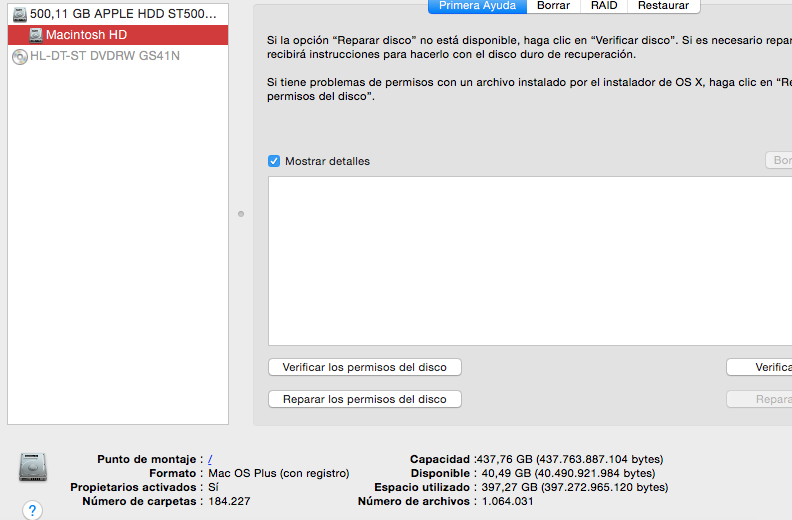Open the mount point "/" link
This screenshot has height=520, width=792.
pos(210,459)
